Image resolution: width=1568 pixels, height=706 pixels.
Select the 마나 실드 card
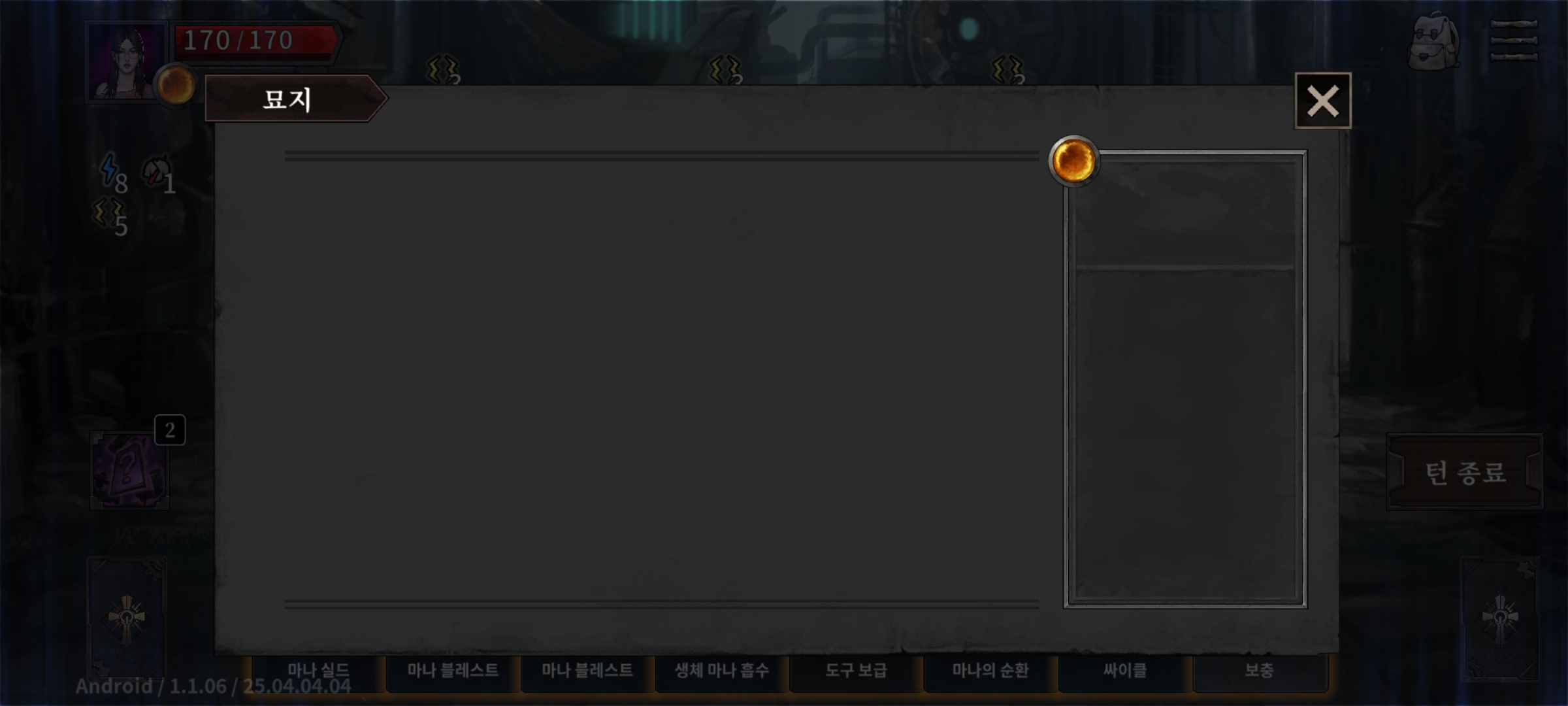[x=318, y=671]
